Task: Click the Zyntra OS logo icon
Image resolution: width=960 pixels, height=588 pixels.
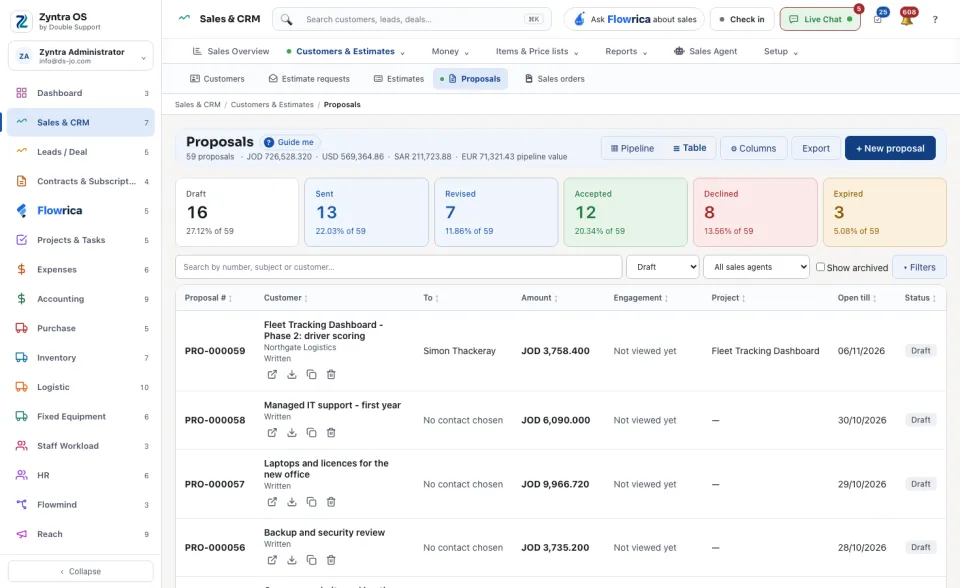Action: pyautogui.click(x=21, y=21)
